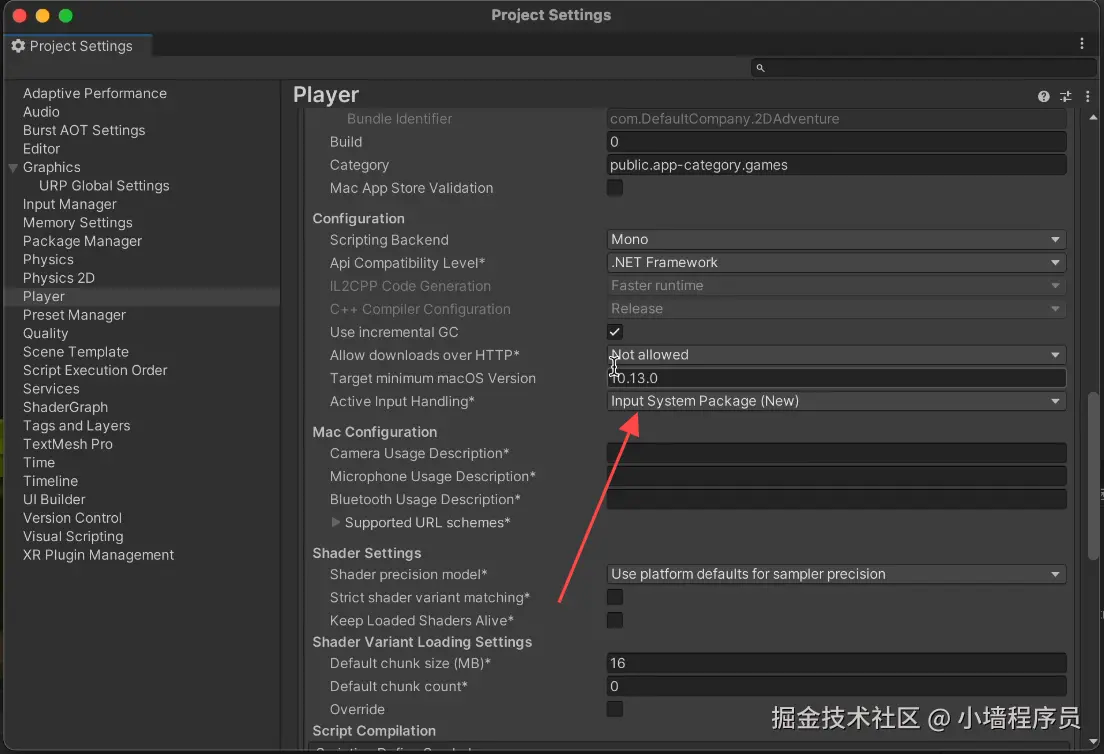
Task: Open Scene Template settings
Action: coord(75,352)
